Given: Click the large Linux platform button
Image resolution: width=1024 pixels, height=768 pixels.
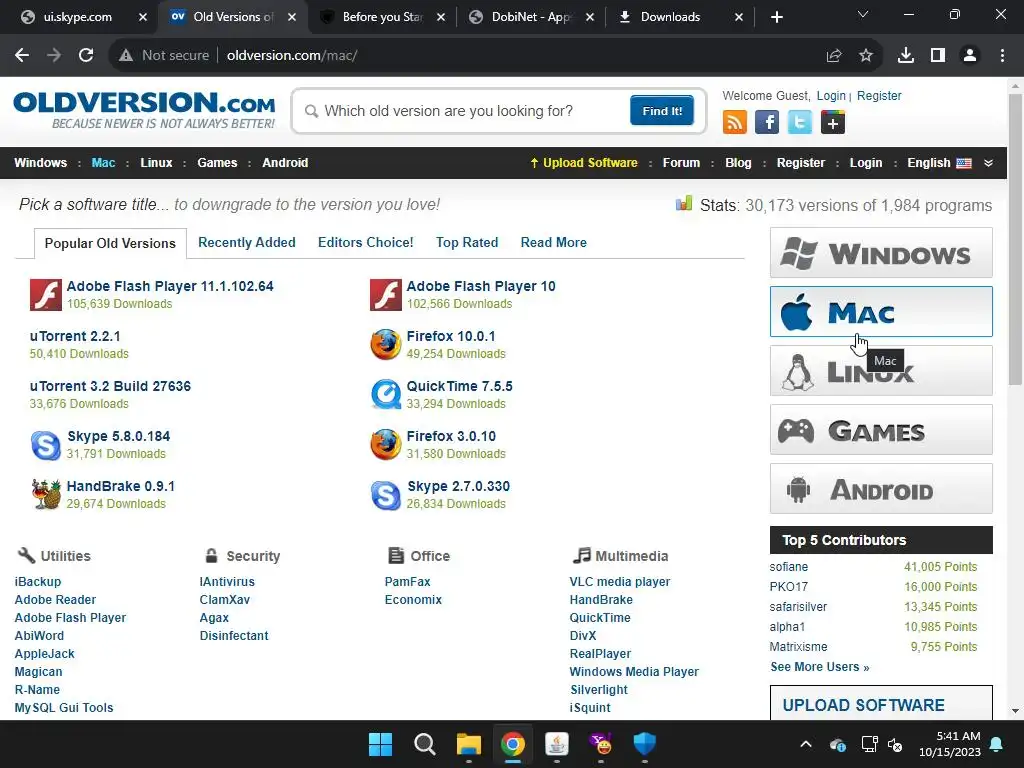Looking at the screenshot, I should point(881,371).
